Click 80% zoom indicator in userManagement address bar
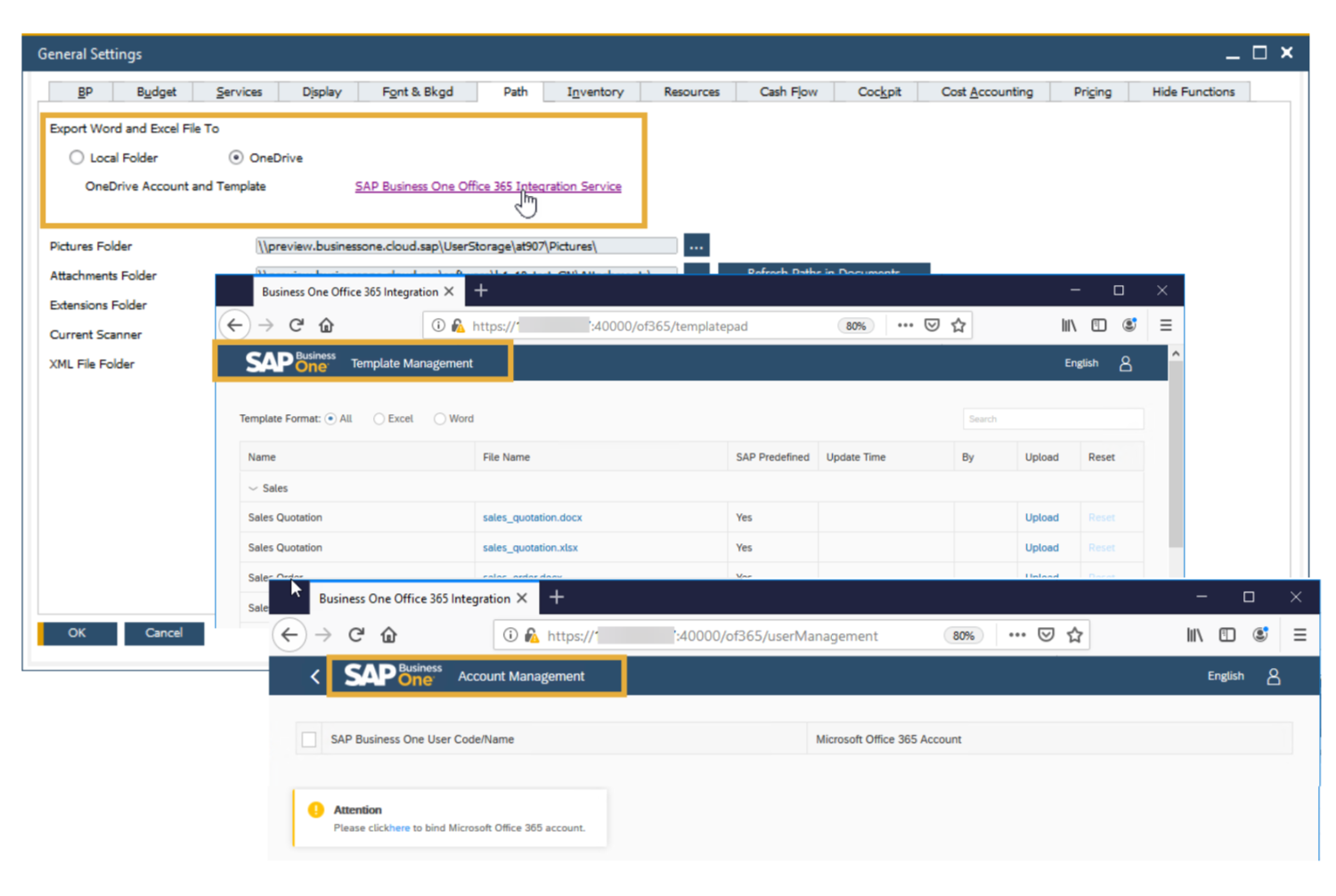Viewport: 1336px width, 896px height. pos(964,636)
